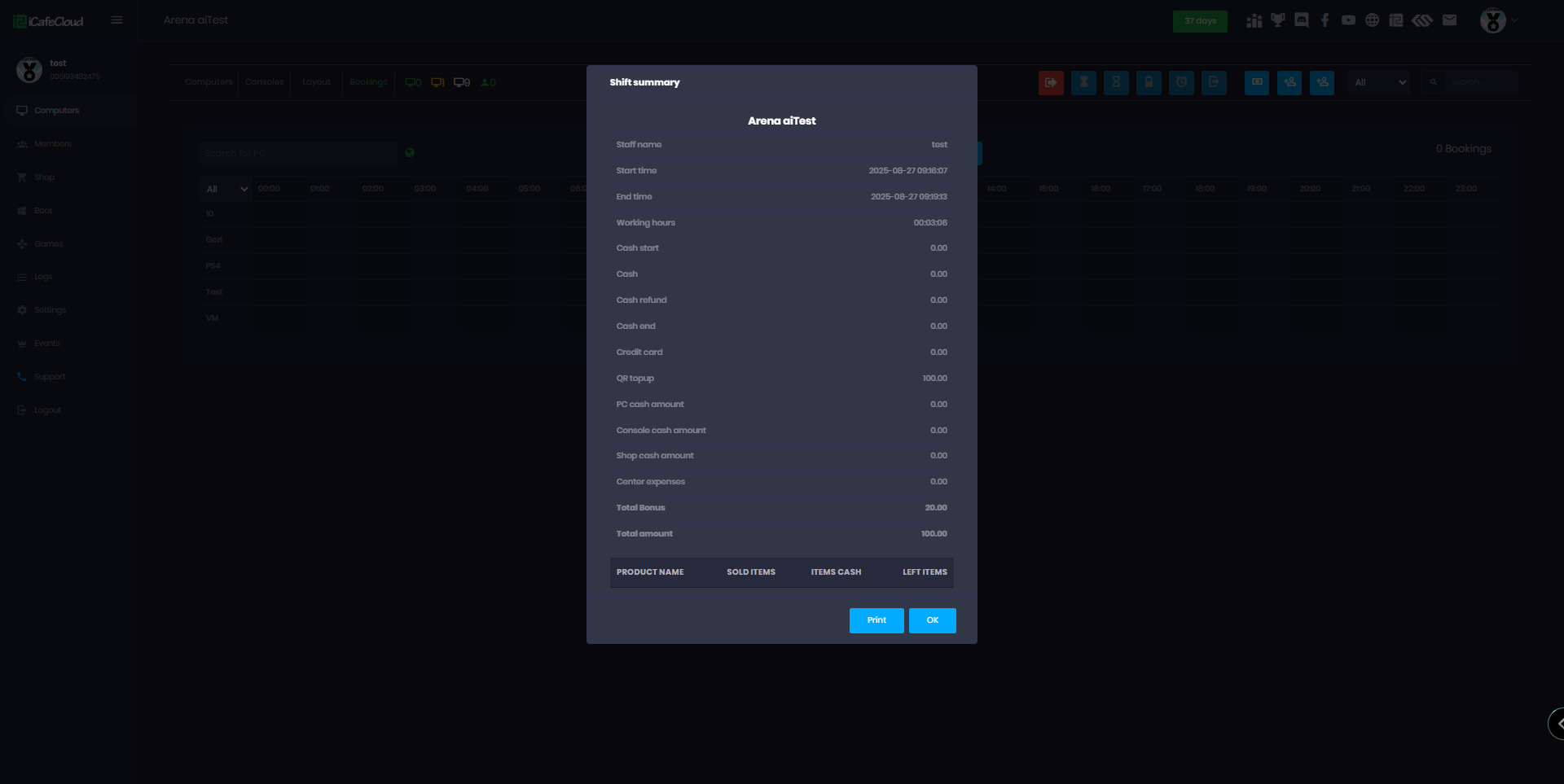Screen dimensions: 1564x784
Task: Click the gray monitor count showing 9
Action: tap(462, 82)
